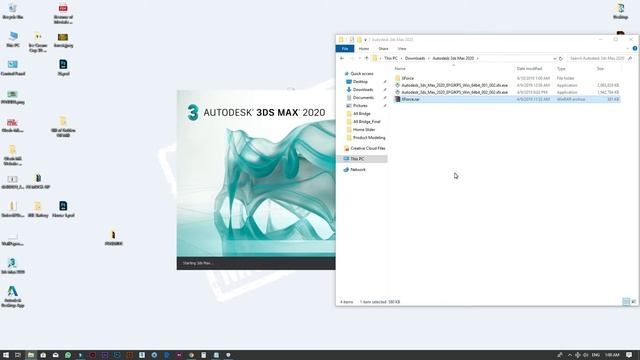Screen dimensions: 640x360
Task: Select Pictures in the navigation pane
Action: 360,105
